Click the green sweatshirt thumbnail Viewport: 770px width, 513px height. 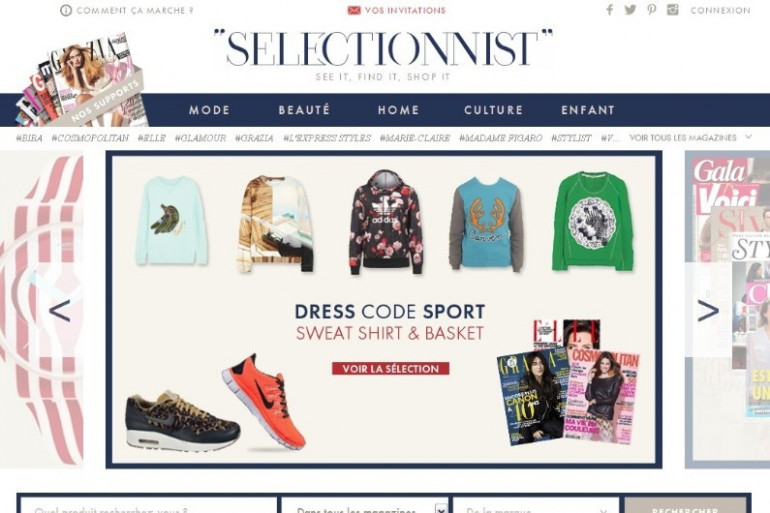[x=593, y=220]
